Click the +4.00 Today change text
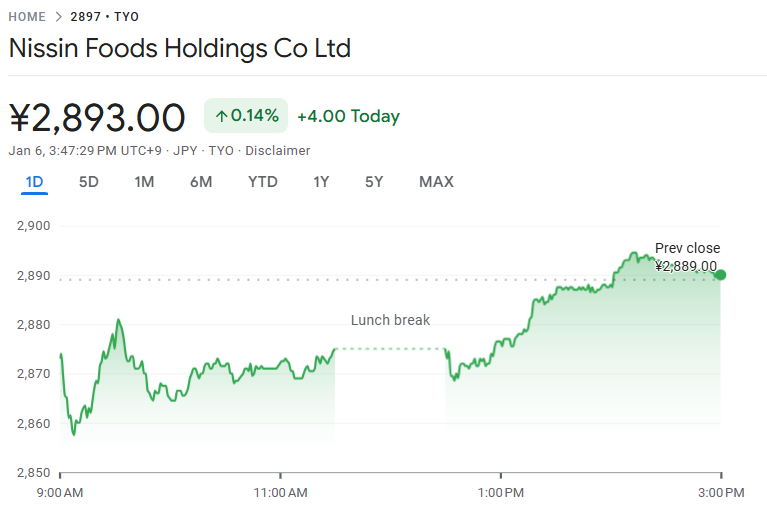The width and height of the screenshot is (767, 513). tap(348, 116)
